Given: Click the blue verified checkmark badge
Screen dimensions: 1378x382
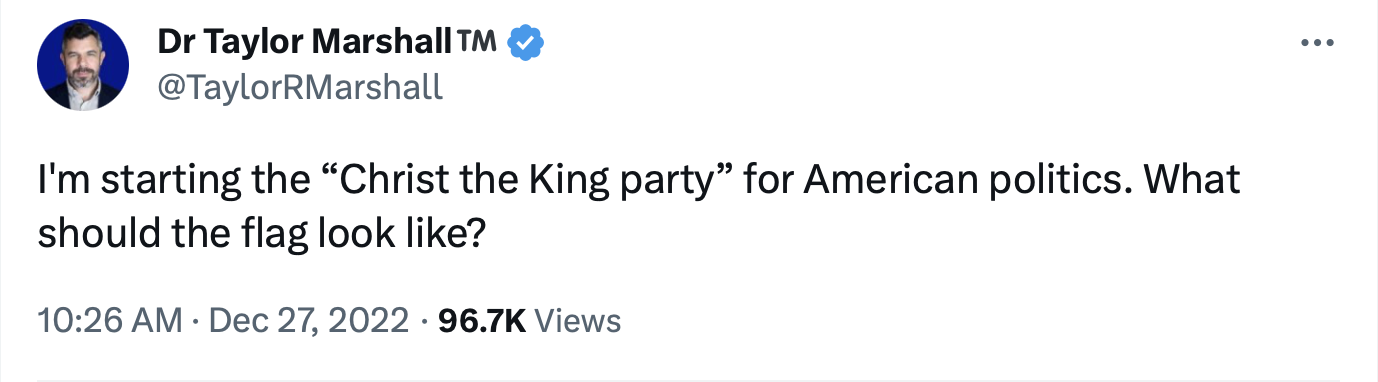Looking at the screenshot, I should [x=526, y=43].
